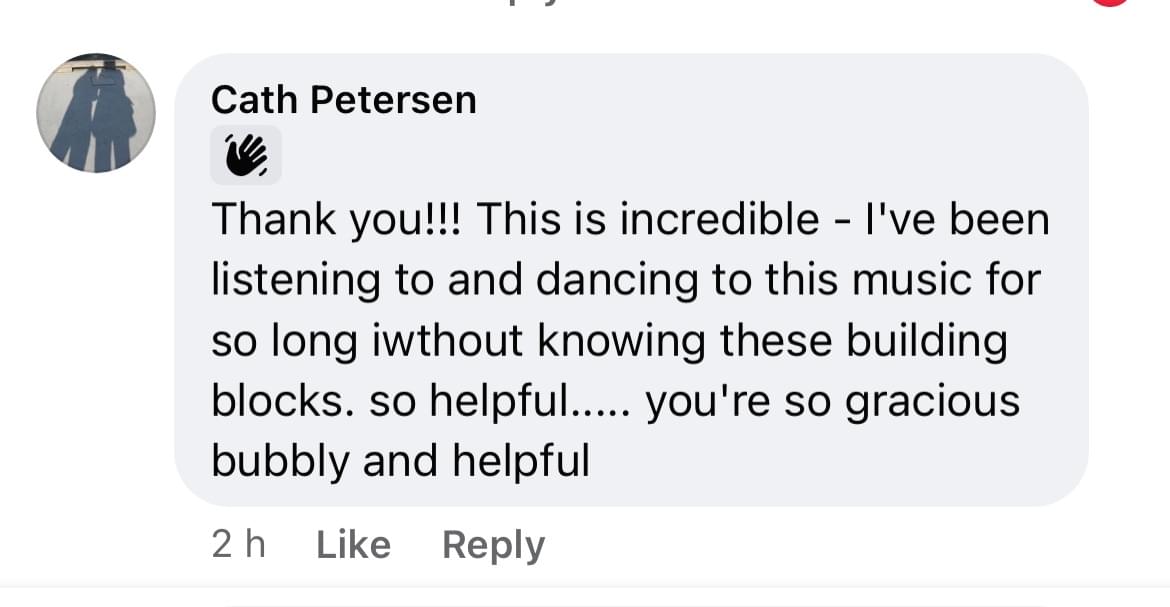Click the word "incredible" in the comment
Screen dimensions: 1170x607
(719, 220)
